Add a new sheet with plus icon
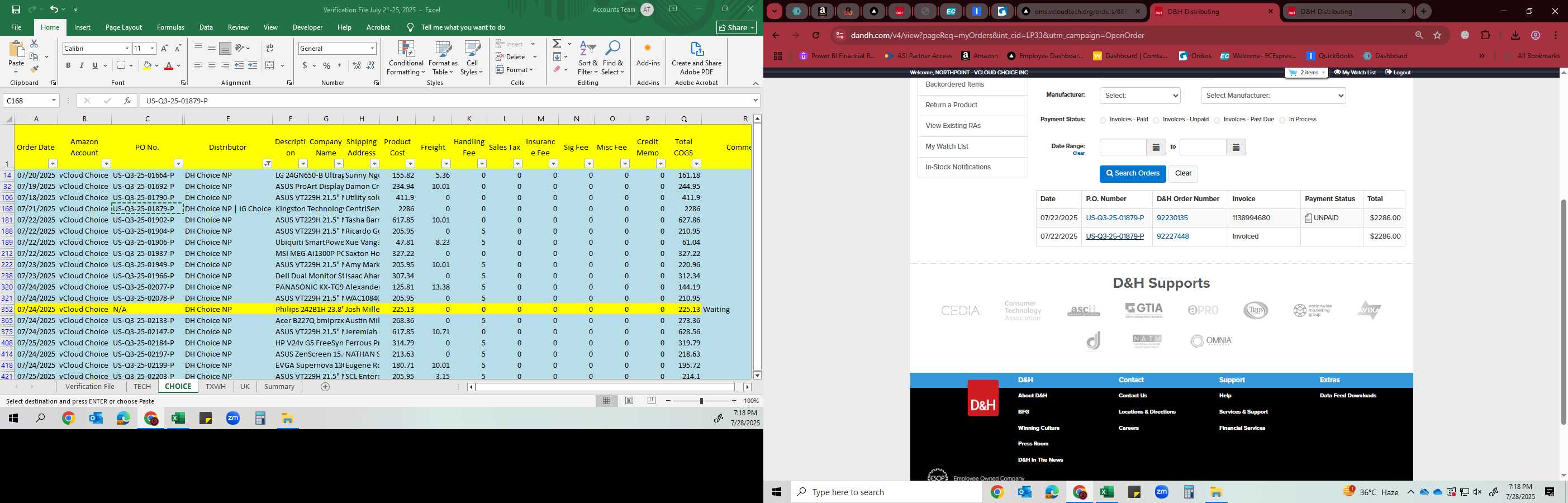This screenshot has height=503, width=1568. click(325, 387)
